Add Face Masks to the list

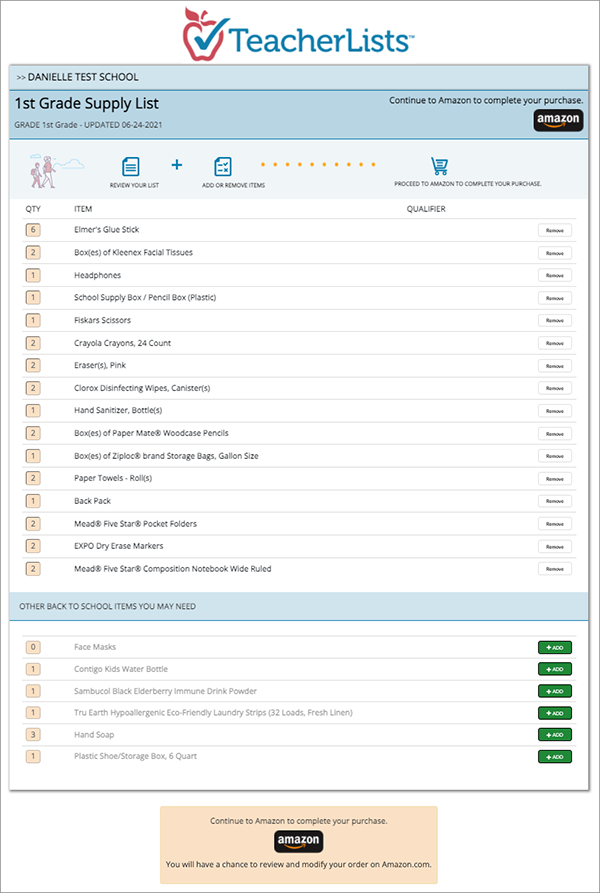tap(555, 648)
